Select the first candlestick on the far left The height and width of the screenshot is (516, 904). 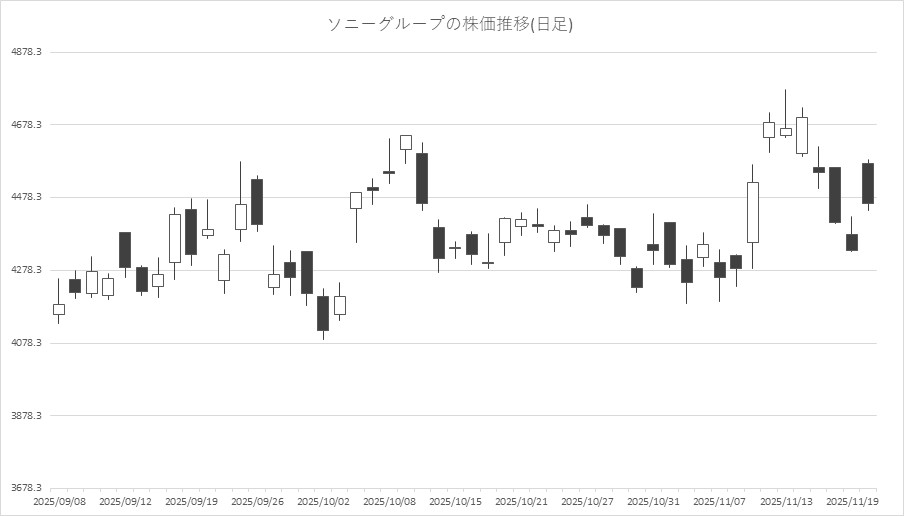pos(59,309)
